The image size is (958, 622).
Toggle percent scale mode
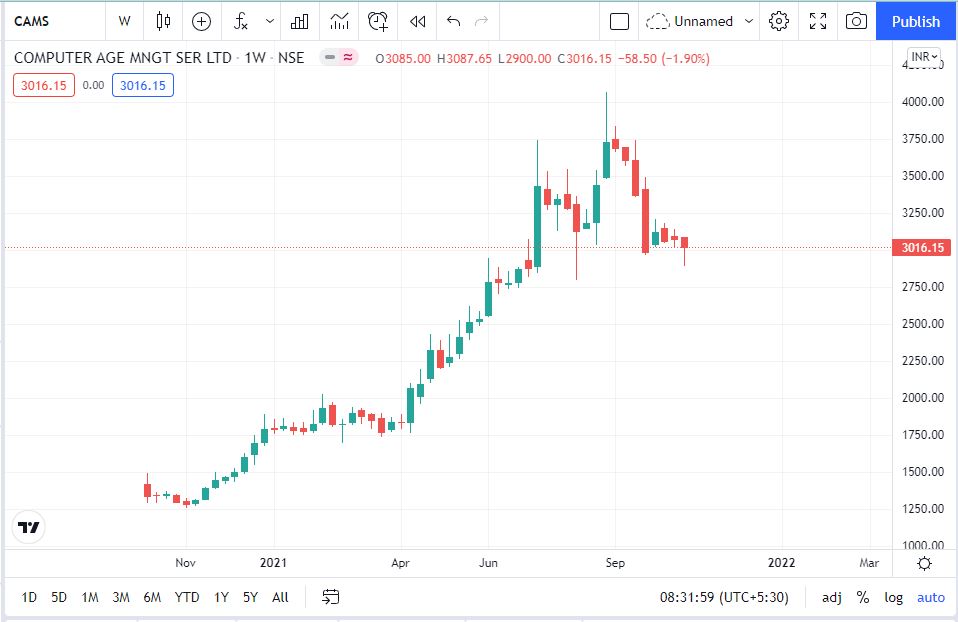tap(862, 597)
